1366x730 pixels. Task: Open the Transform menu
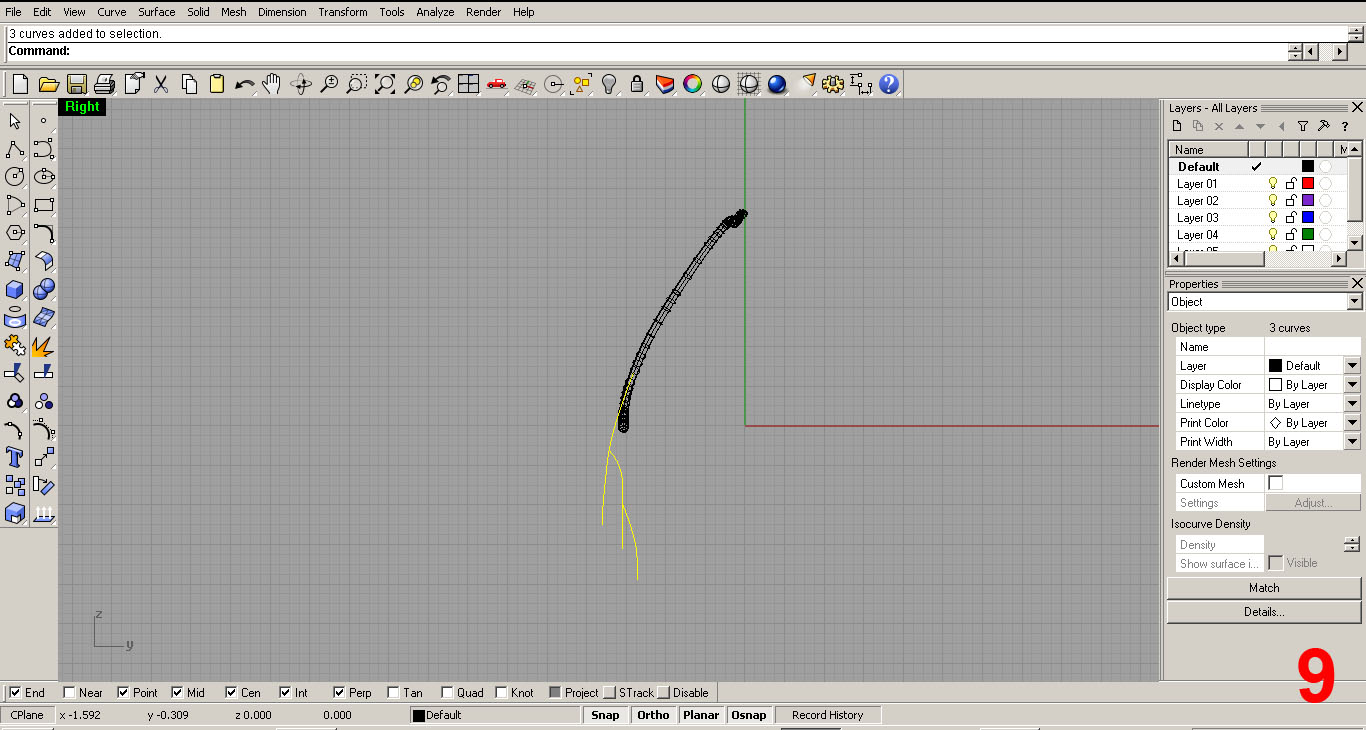pos(343,12)
